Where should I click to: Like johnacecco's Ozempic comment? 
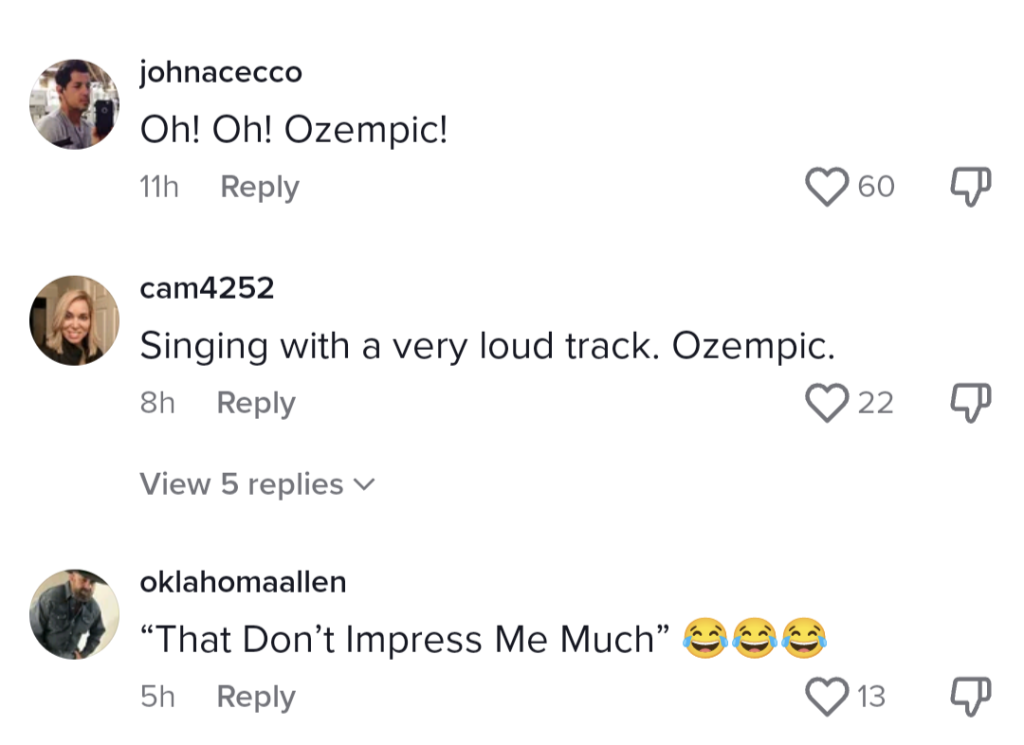coord(827,187)
